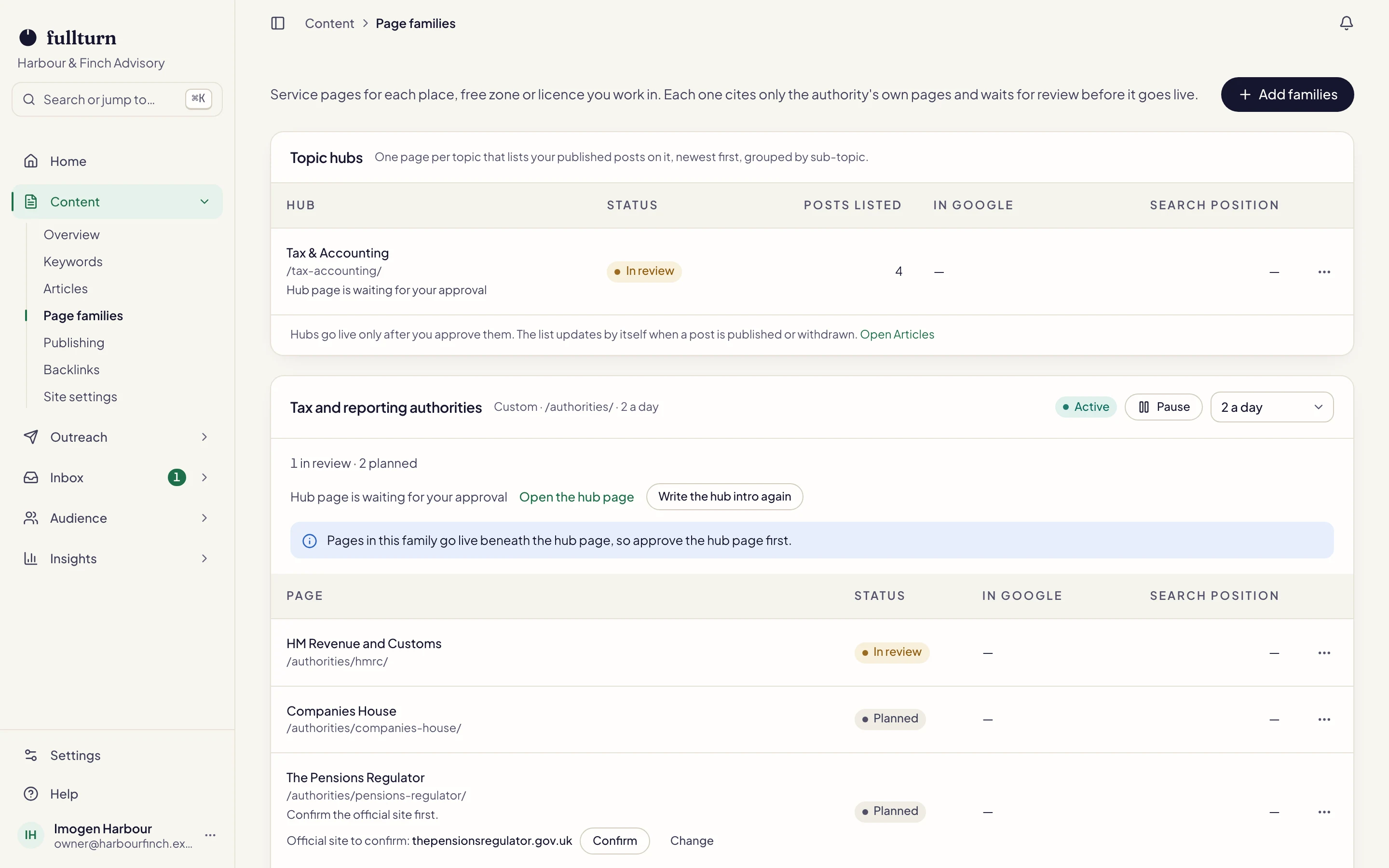Click the Inbox unread count badge
Image resolution: width=1389 pixels, height=868 pixels.
pyautogui.click(x=177, y=477)
